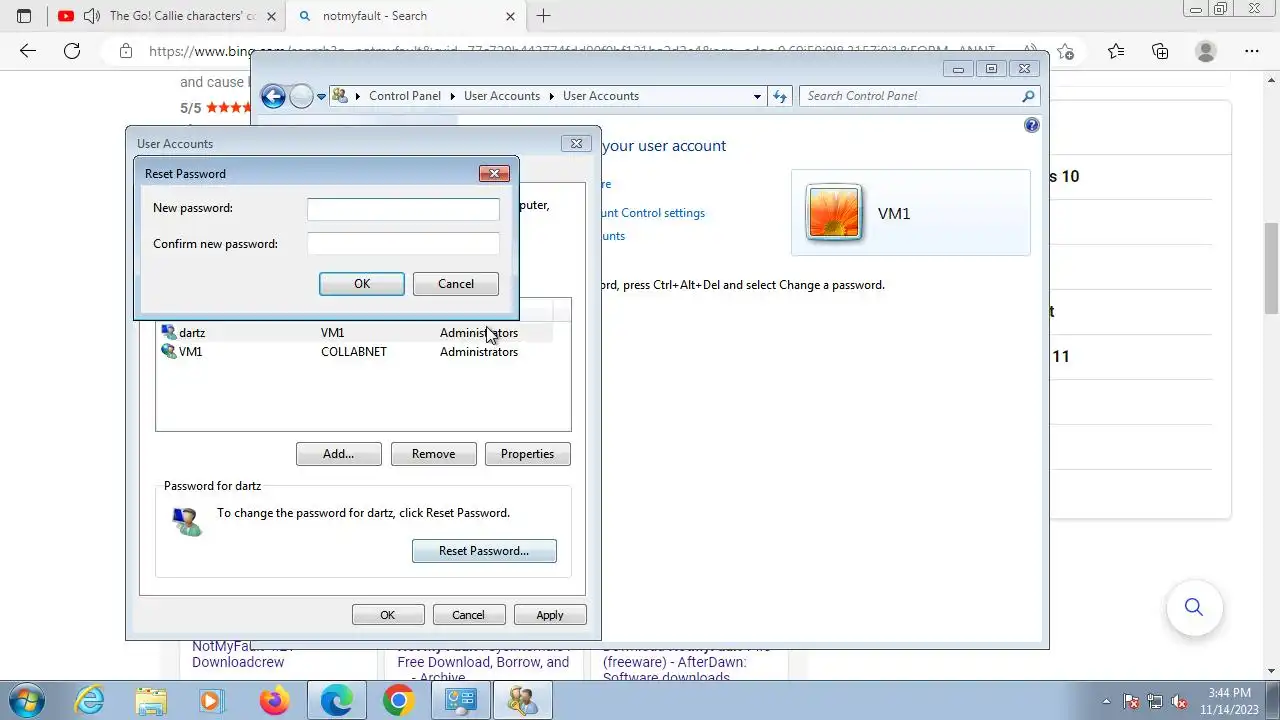Close the notmyfault Search tab
This screenshot has height=720, width=1280.
pos(510,16)
